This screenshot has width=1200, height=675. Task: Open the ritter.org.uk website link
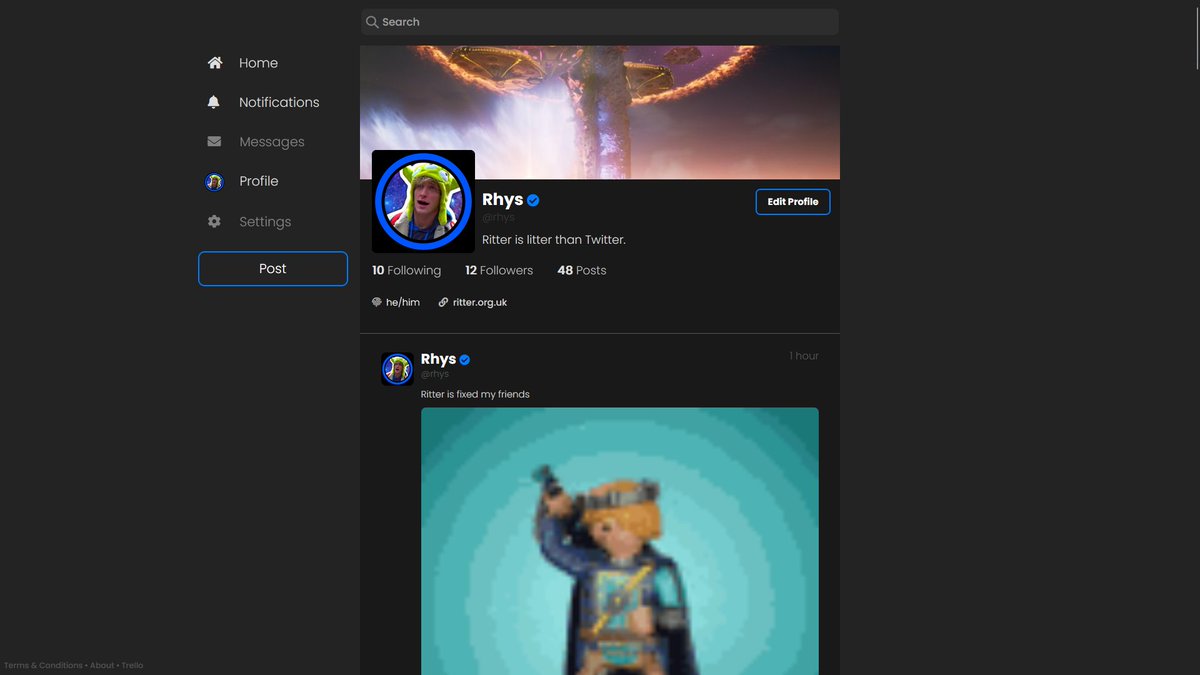(x=478, y=301)
